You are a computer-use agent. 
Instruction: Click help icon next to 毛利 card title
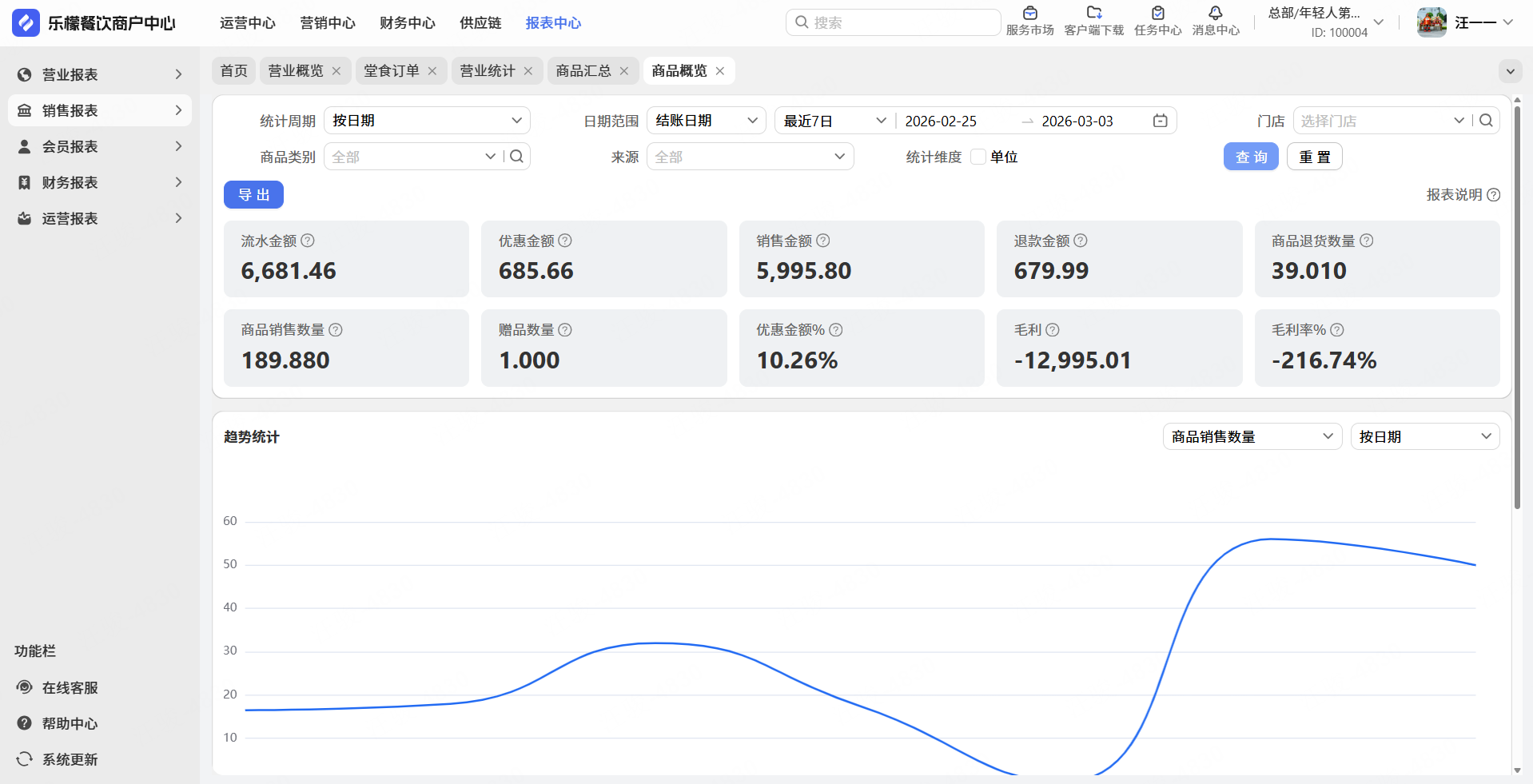[x=1053, y=330]
